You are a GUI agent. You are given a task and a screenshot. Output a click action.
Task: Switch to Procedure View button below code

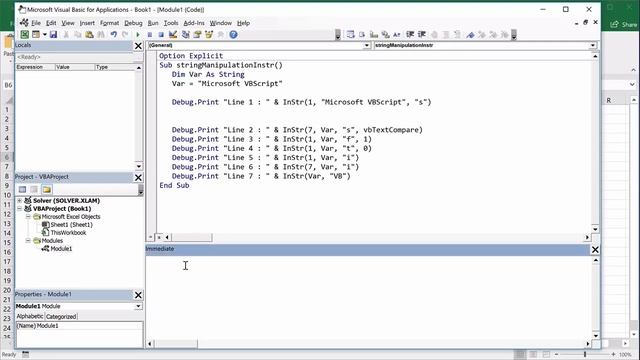coord(151,237)
